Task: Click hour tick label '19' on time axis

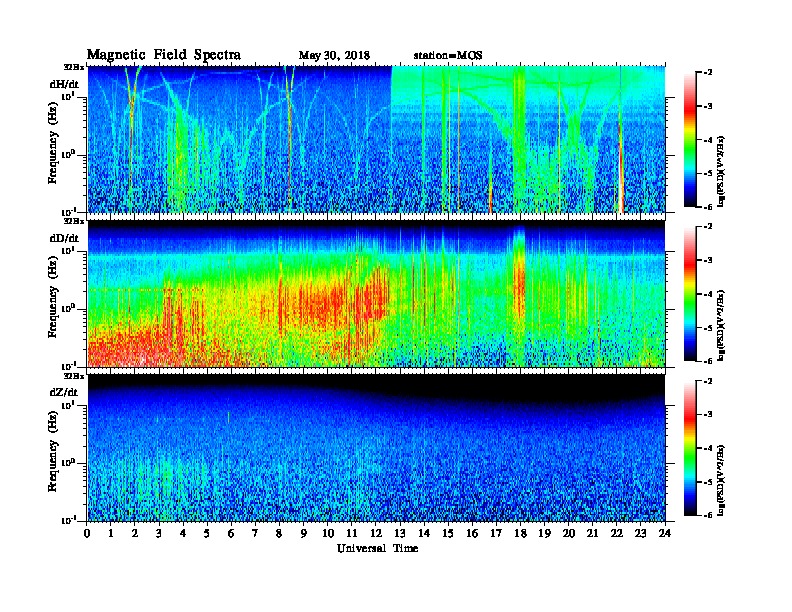Action: pyautogui.click(x=544, y=533)
